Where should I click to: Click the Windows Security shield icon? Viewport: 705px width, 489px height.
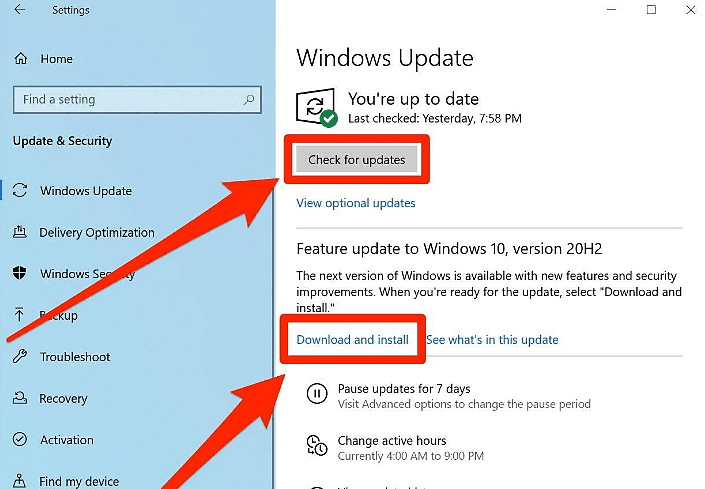[x=19, y=273]
